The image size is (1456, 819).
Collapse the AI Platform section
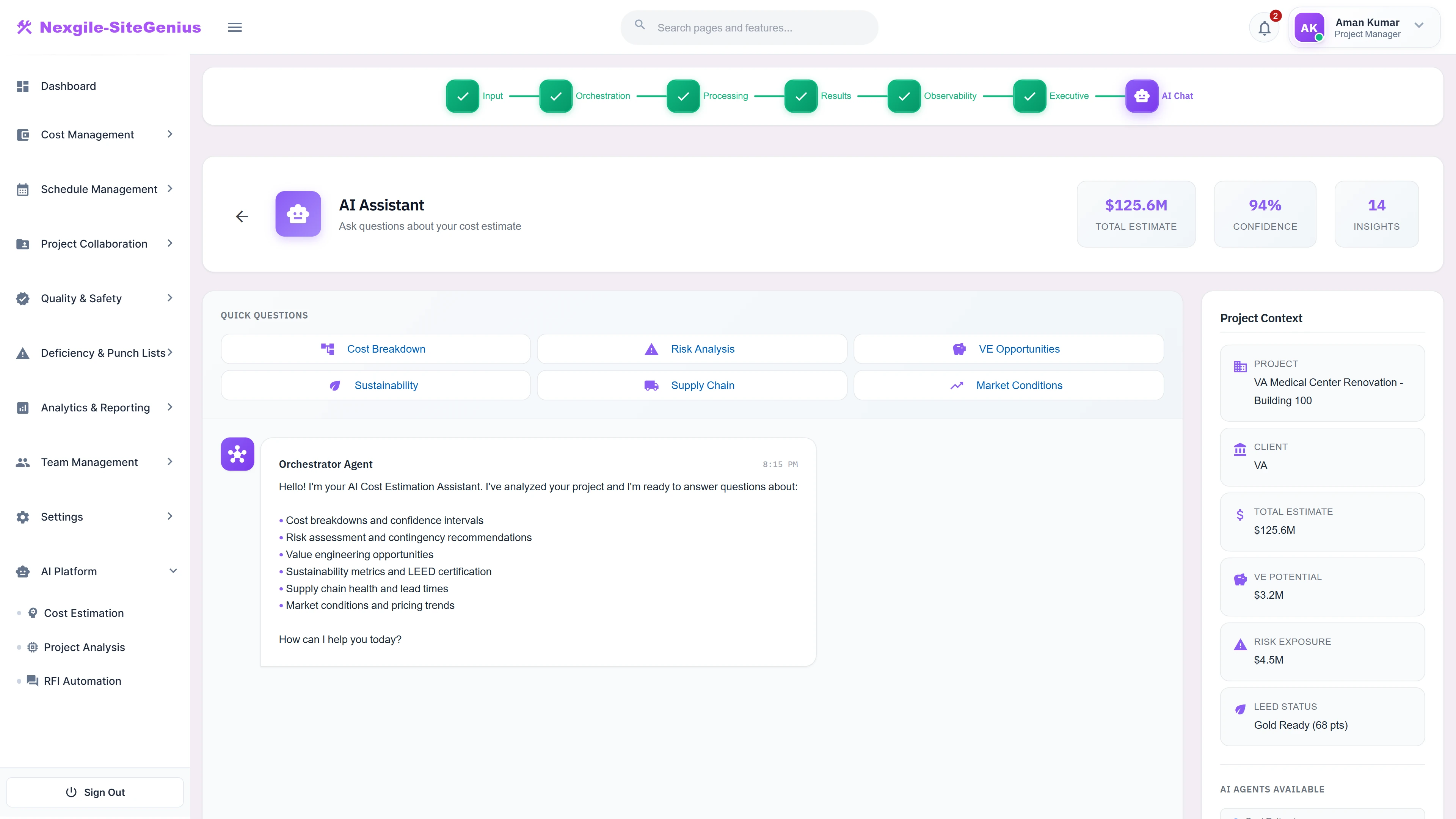click(x=173, y=571)
